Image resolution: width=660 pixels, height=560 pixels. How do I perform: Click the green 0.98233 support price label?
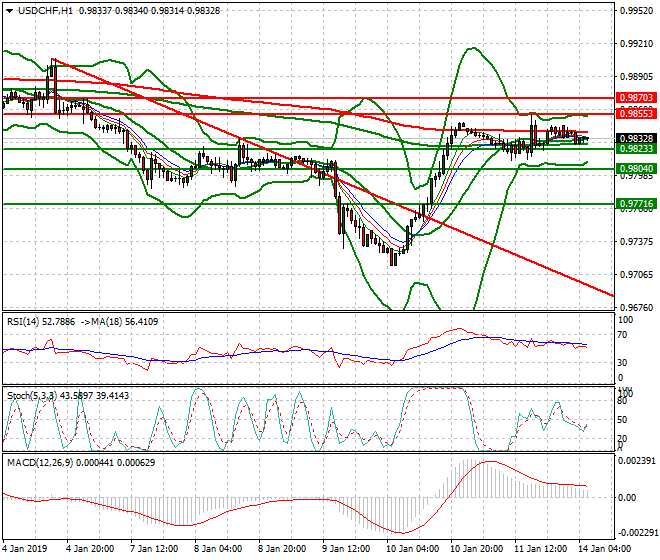[x=636, y=149]
